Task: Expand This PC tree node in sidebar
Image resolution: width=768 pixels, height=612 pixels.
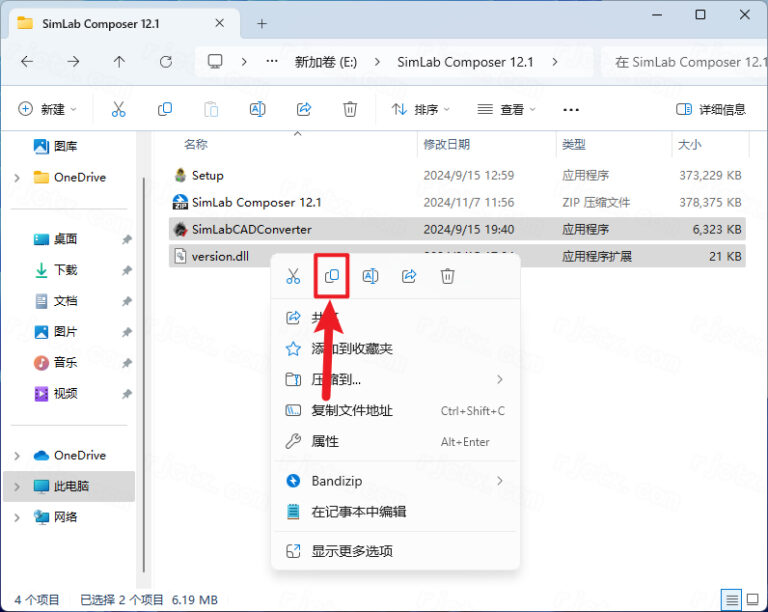Action: click(x=17, y=486)
